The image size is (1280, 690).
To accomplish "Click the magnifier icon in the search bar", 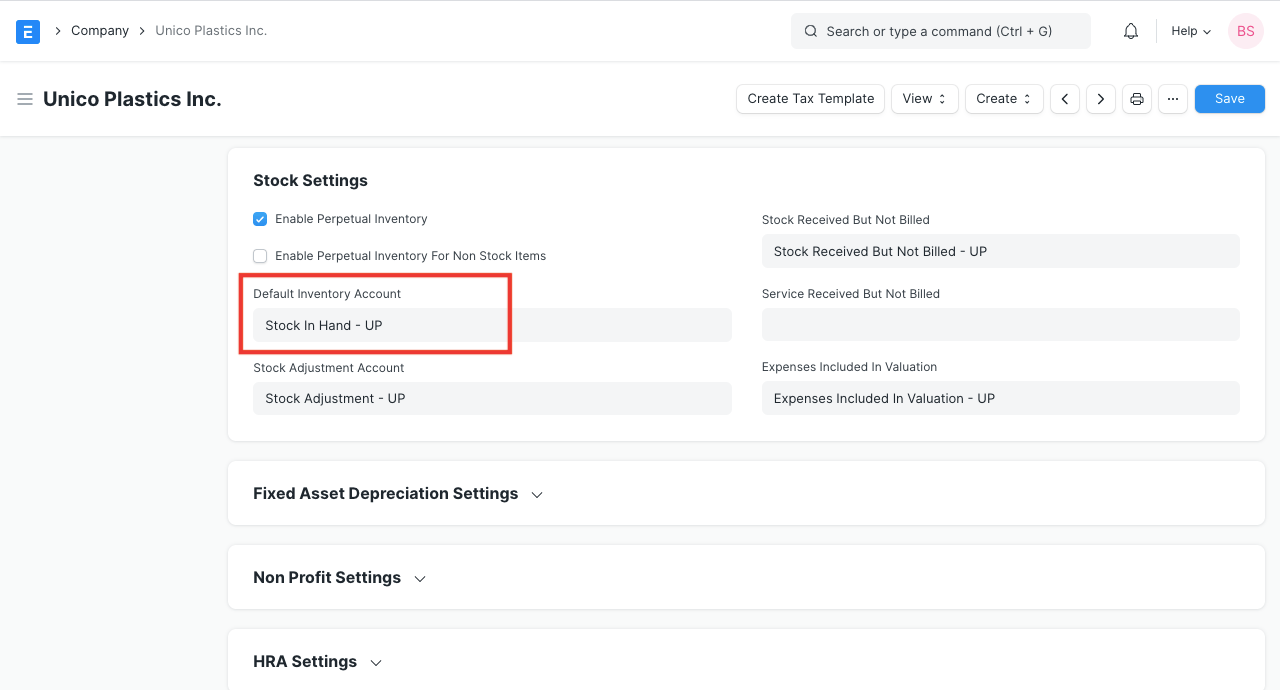I will [x=810, y=31].
